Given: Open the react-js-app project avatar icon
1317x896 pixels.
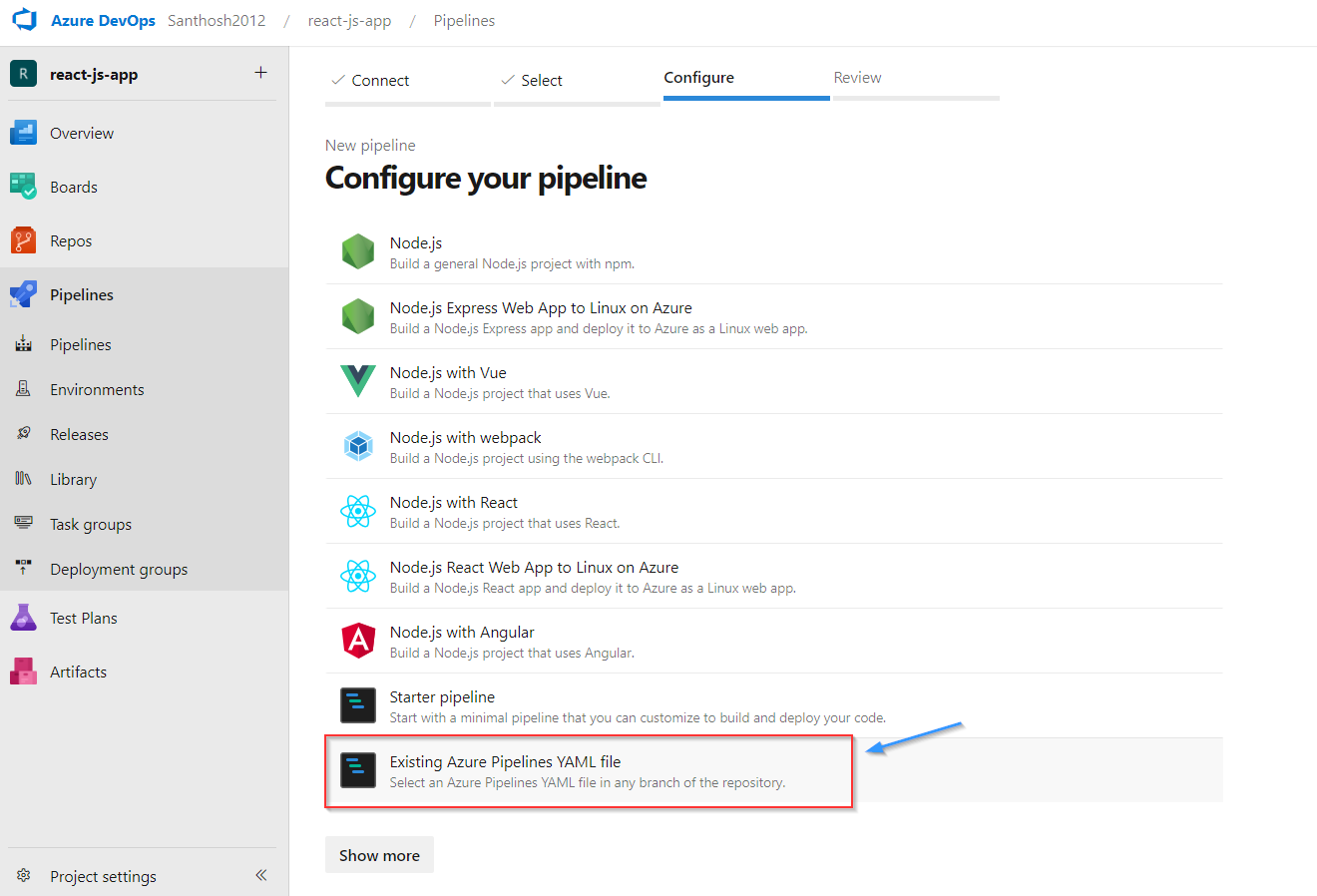Looking at the screenshot, I should (x=23, y=74).
